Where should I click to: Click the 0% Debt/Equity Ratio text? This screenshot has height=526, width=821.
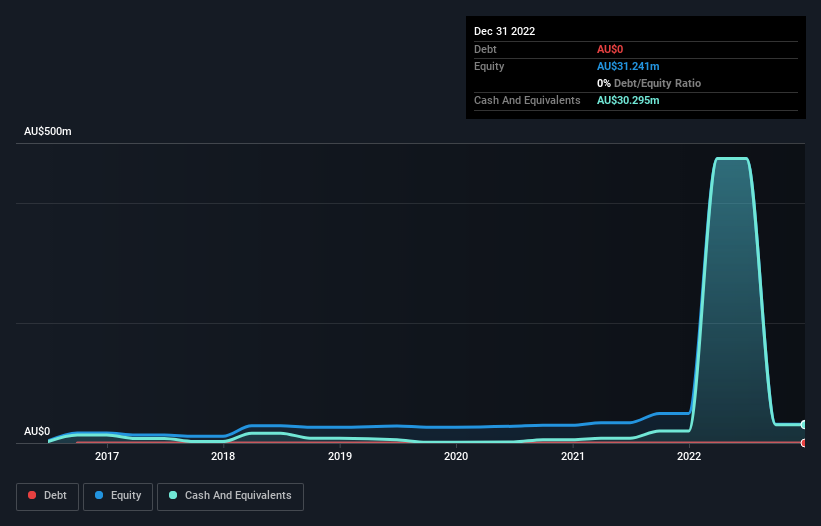point(649,83)
